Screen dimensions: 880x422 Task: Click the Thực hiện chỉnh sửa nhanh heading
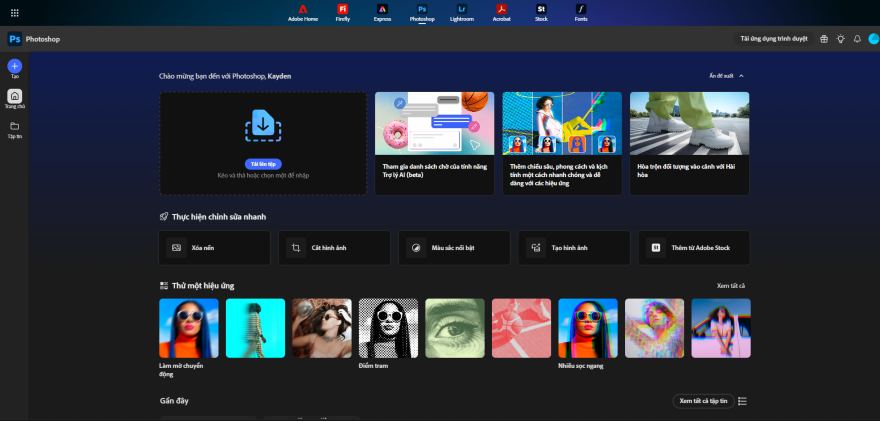[x=219, y=217]
